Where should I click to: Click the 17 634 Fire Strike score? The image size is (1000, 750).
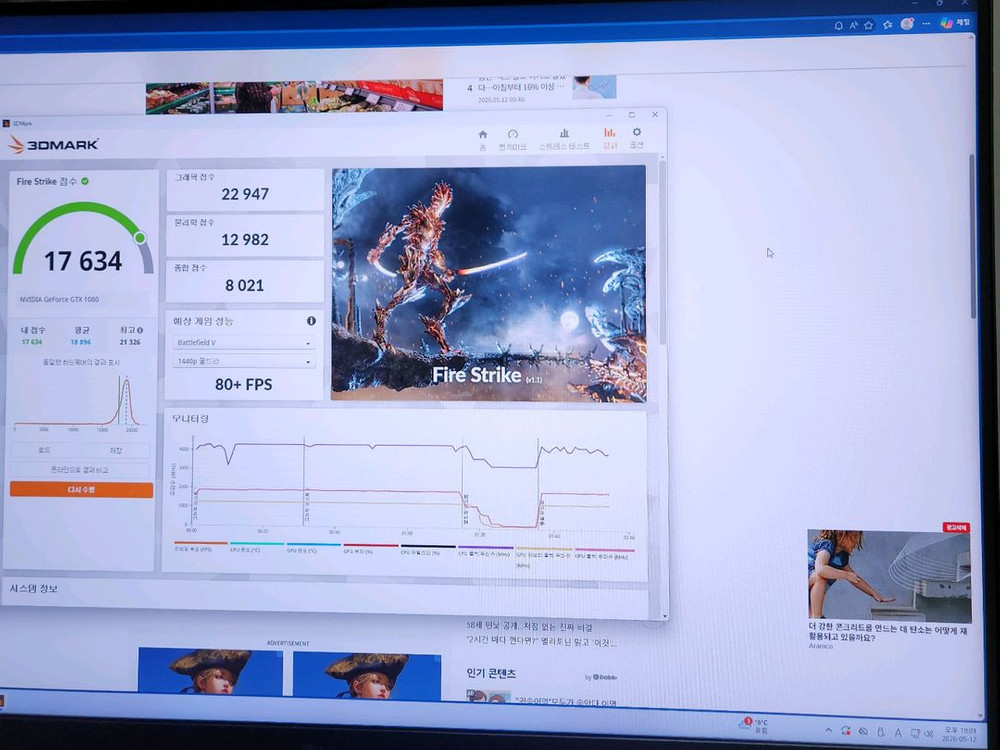[83, 261]
